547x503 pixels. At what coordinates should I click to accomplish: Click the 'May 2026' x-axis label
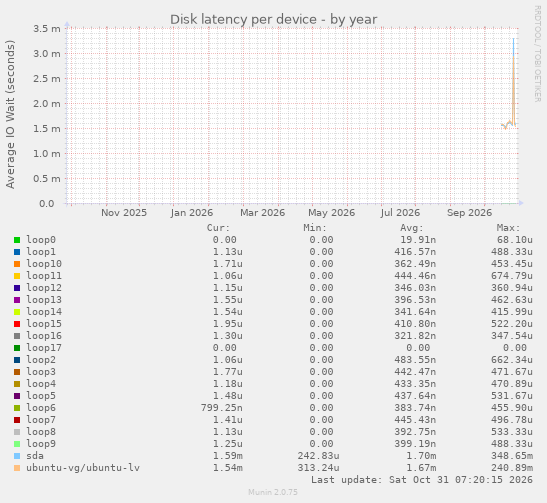(331, 213)
